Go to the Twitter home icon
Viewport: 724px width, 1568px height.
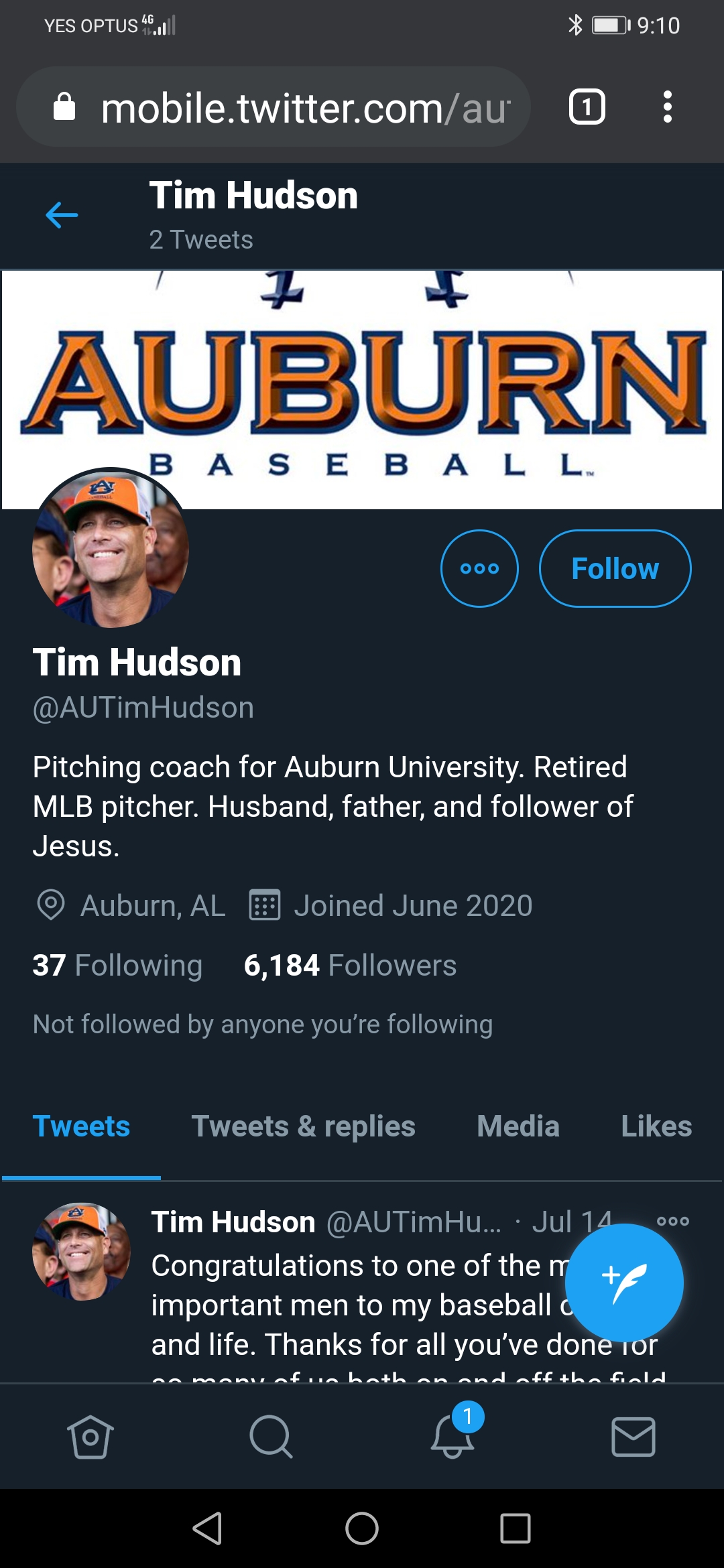(x=90, y=1437)
